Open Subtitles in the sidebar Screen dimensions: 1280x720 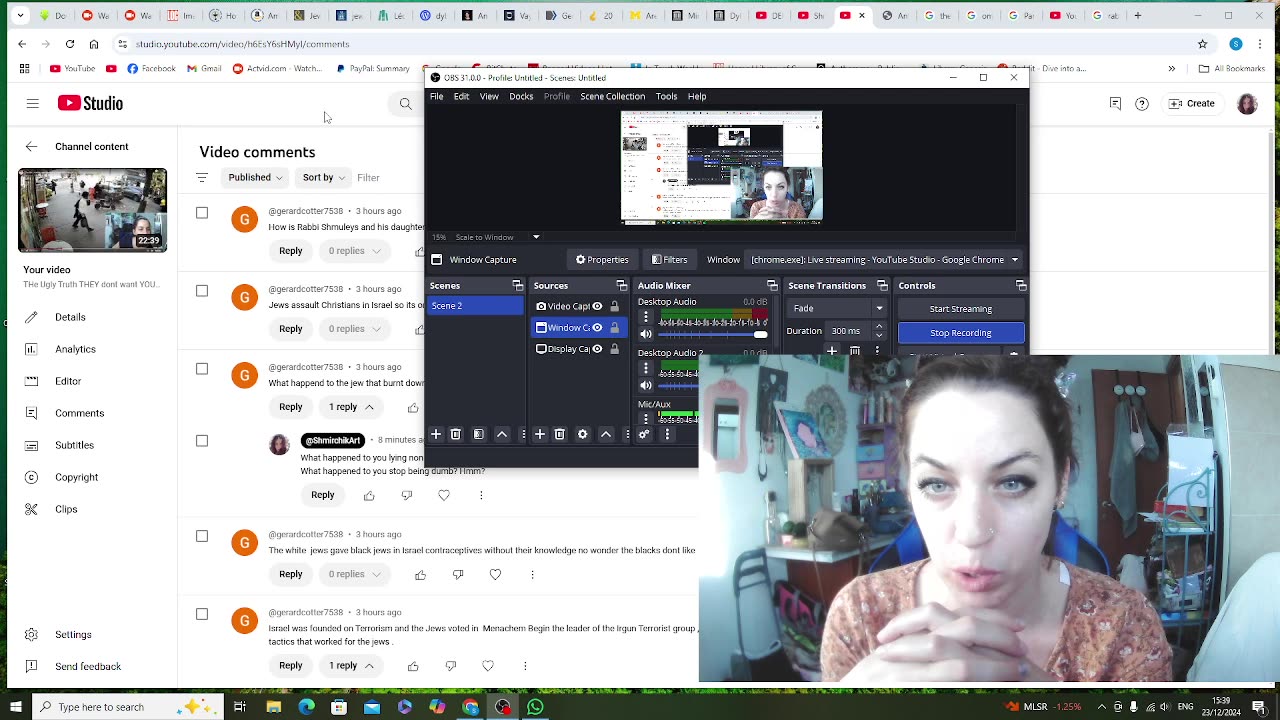(74, 445)
